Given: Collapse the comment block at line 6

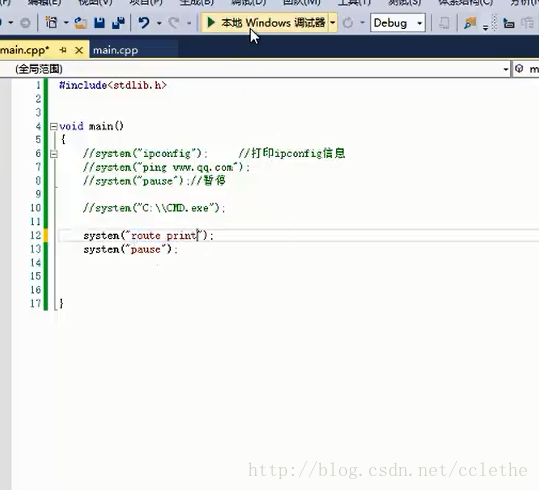Looking at the screenshot, I should [54, 154].
